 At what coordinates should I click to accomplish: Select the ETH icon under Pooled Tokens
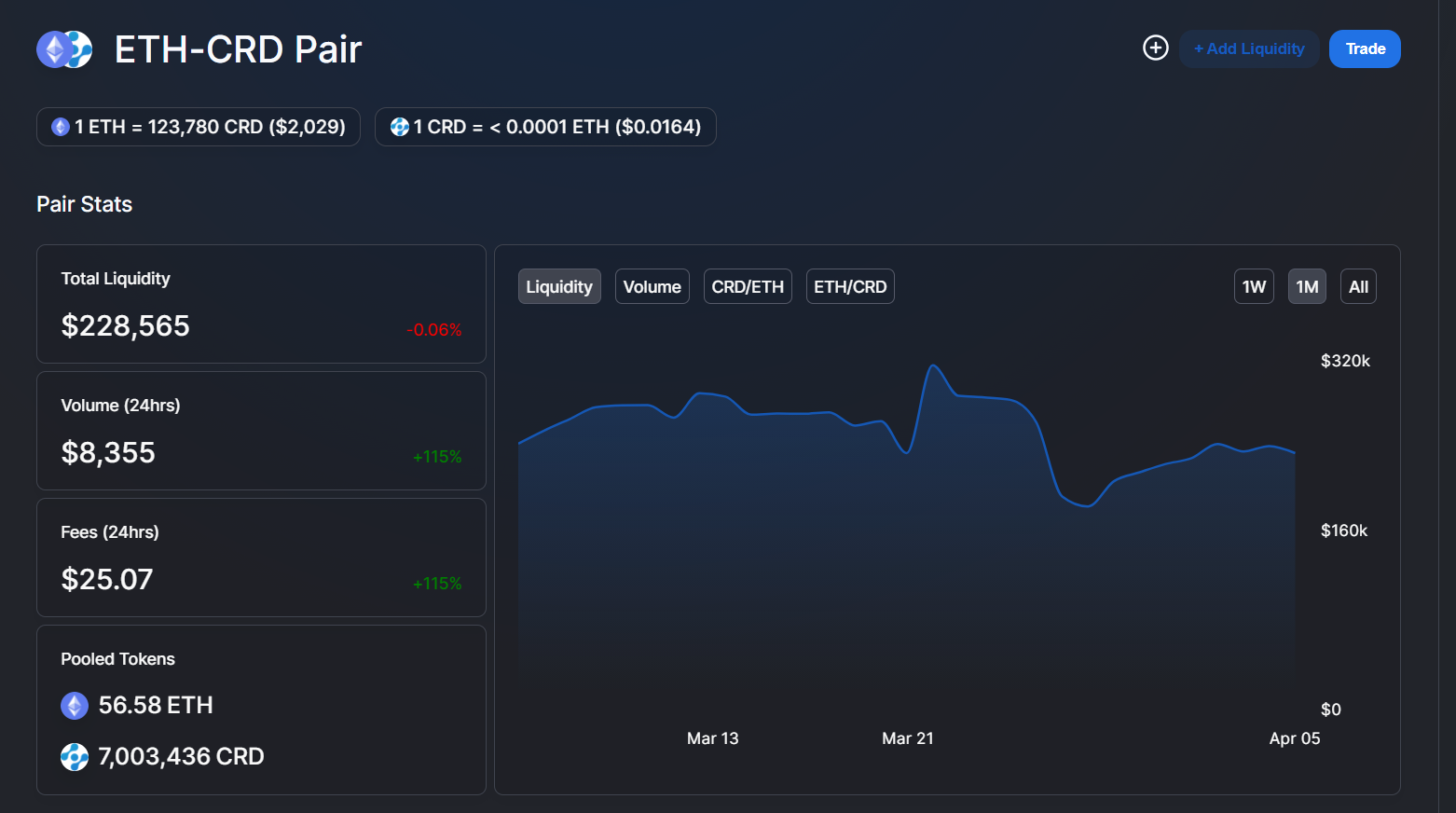pyautogui.click(x=75, y=705)
